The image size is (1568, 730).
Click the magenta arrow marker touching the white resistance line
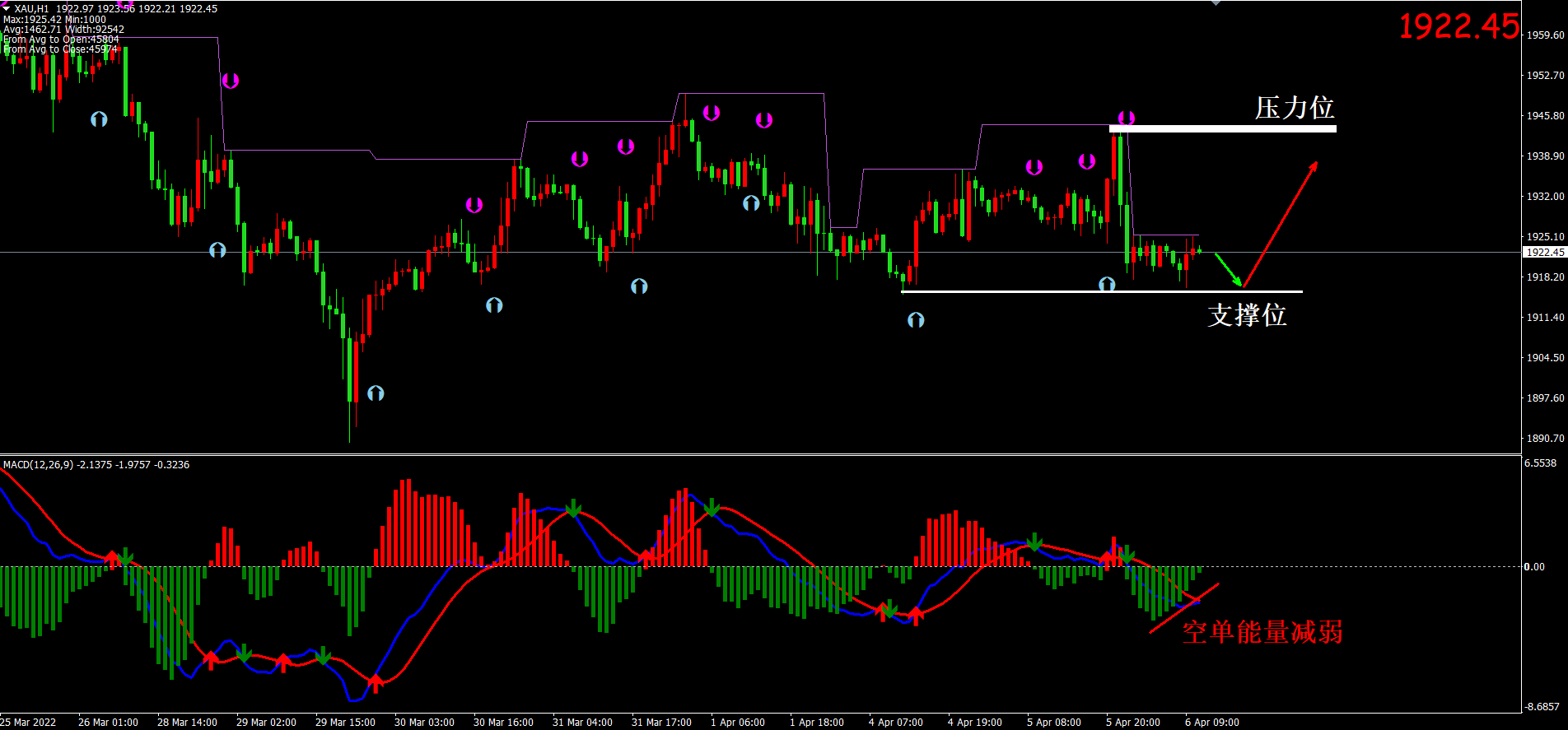pos(1126,119)
